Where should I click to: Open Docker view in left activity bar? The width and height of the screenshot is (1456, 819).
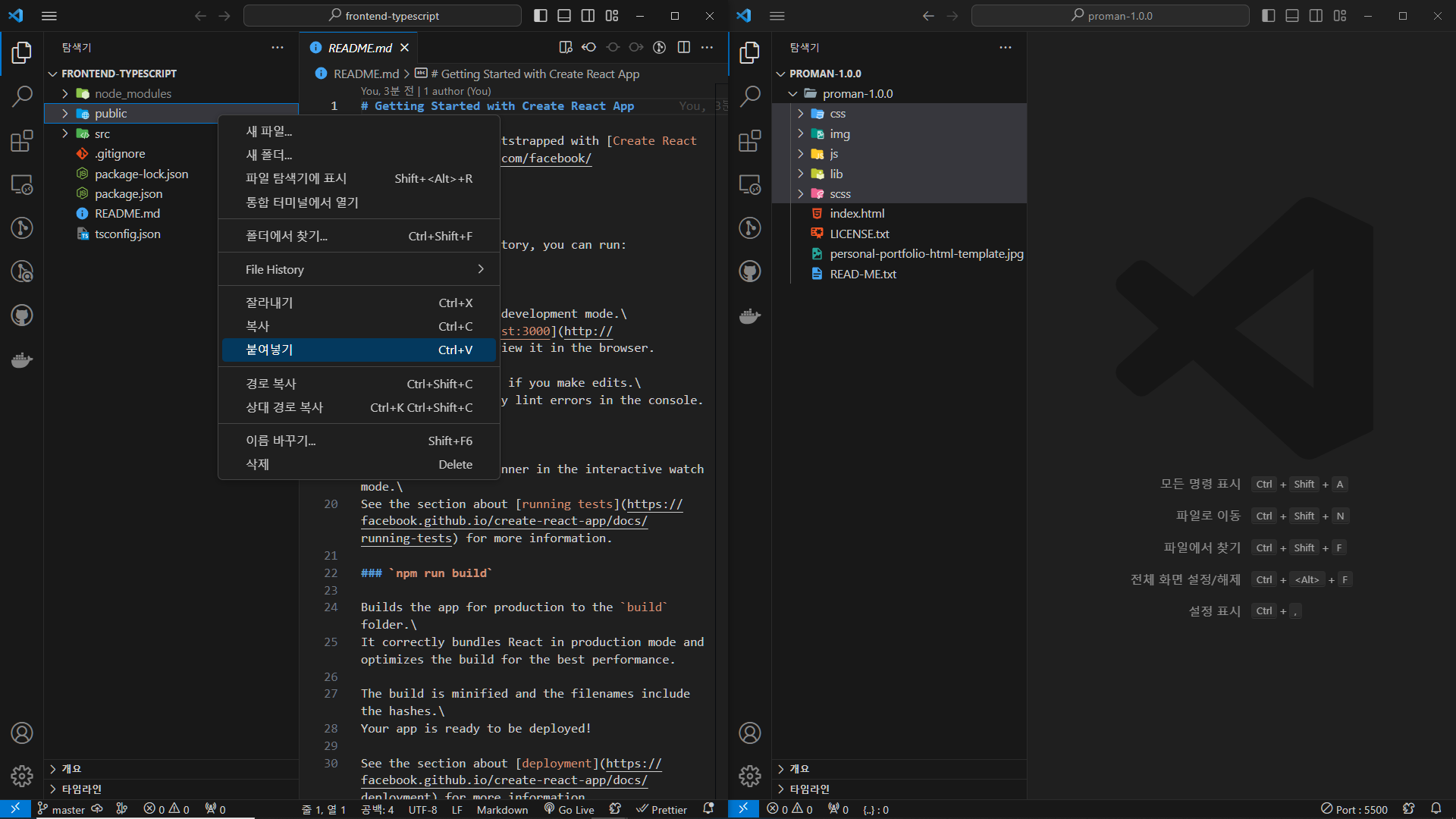click(22, 359)
